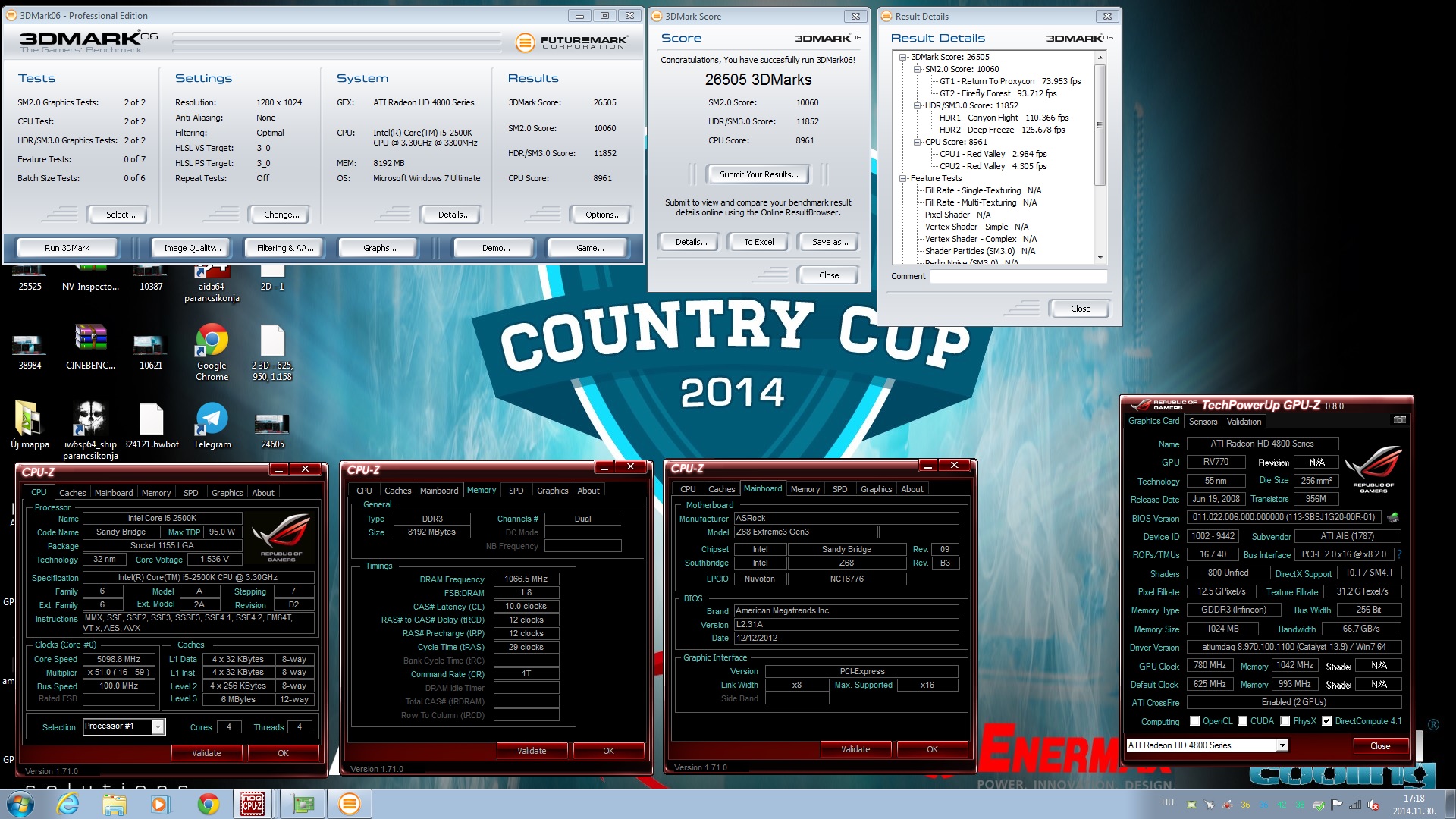
Task: Switch to Chrome via taskbar icon
Action: (x=208, y=804)
